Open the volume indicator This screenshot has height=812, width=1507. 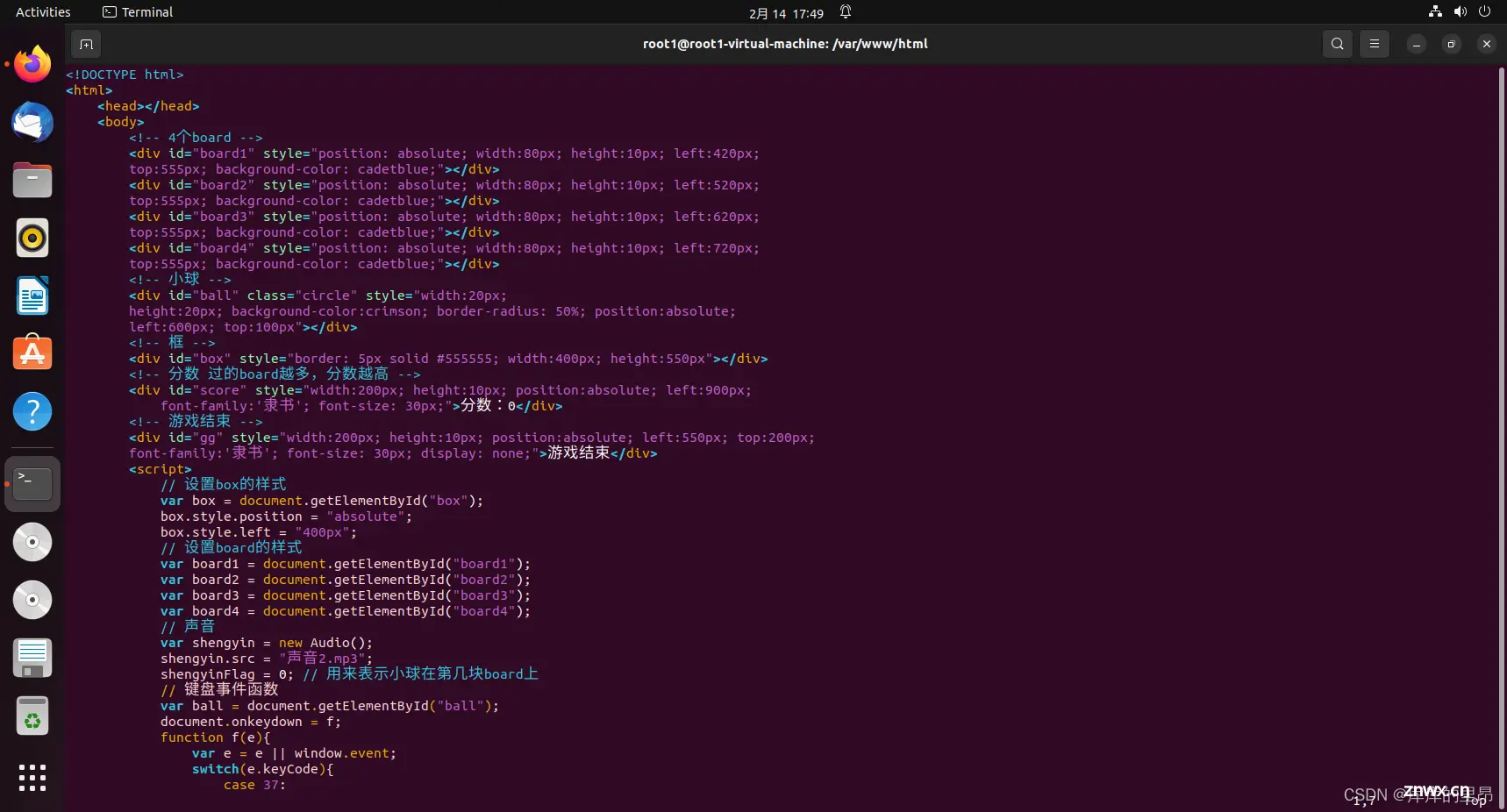click(x=1460, y=11)
